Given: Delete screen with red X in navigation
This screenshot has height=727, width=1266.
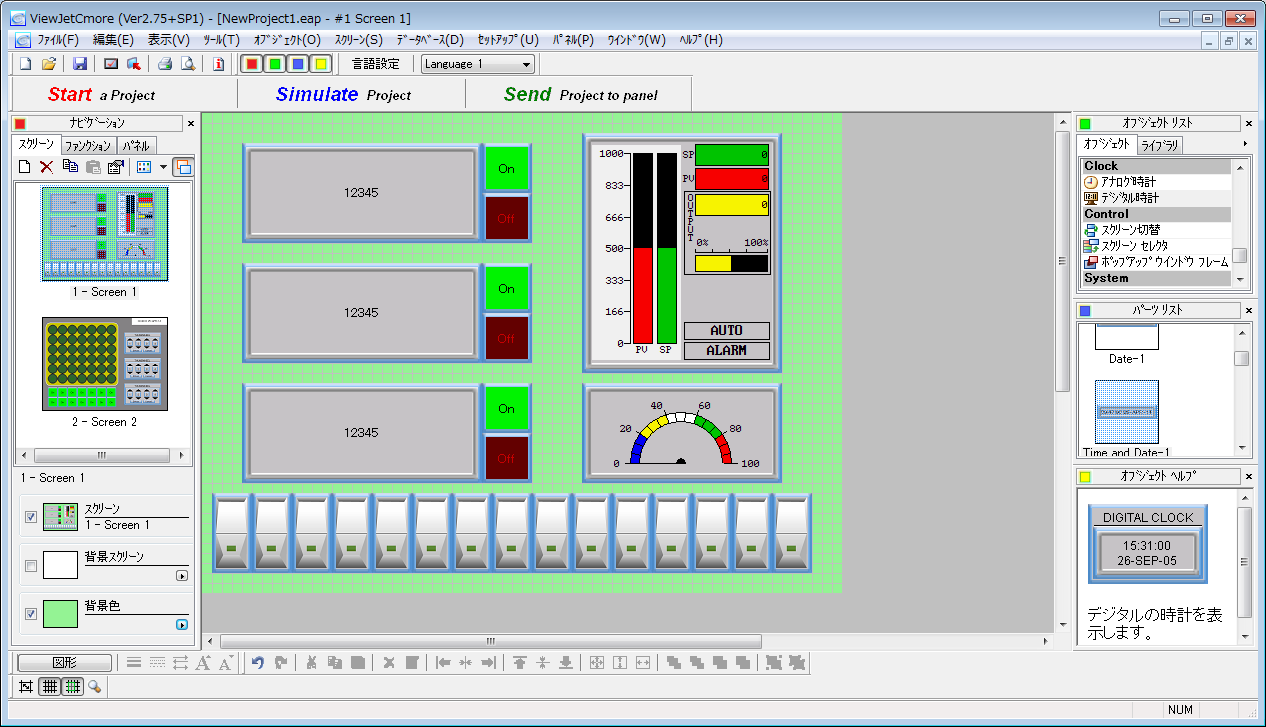Looking at the screenshot, I should tap(46, 167).
